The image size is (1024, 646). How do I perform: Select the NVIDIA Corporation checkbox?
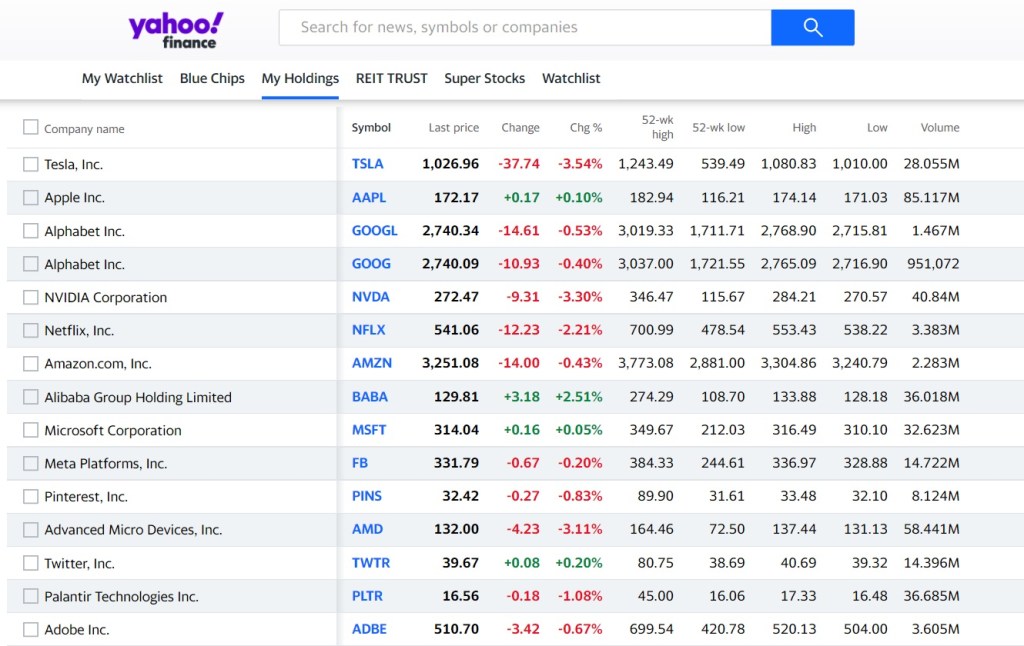31,297
